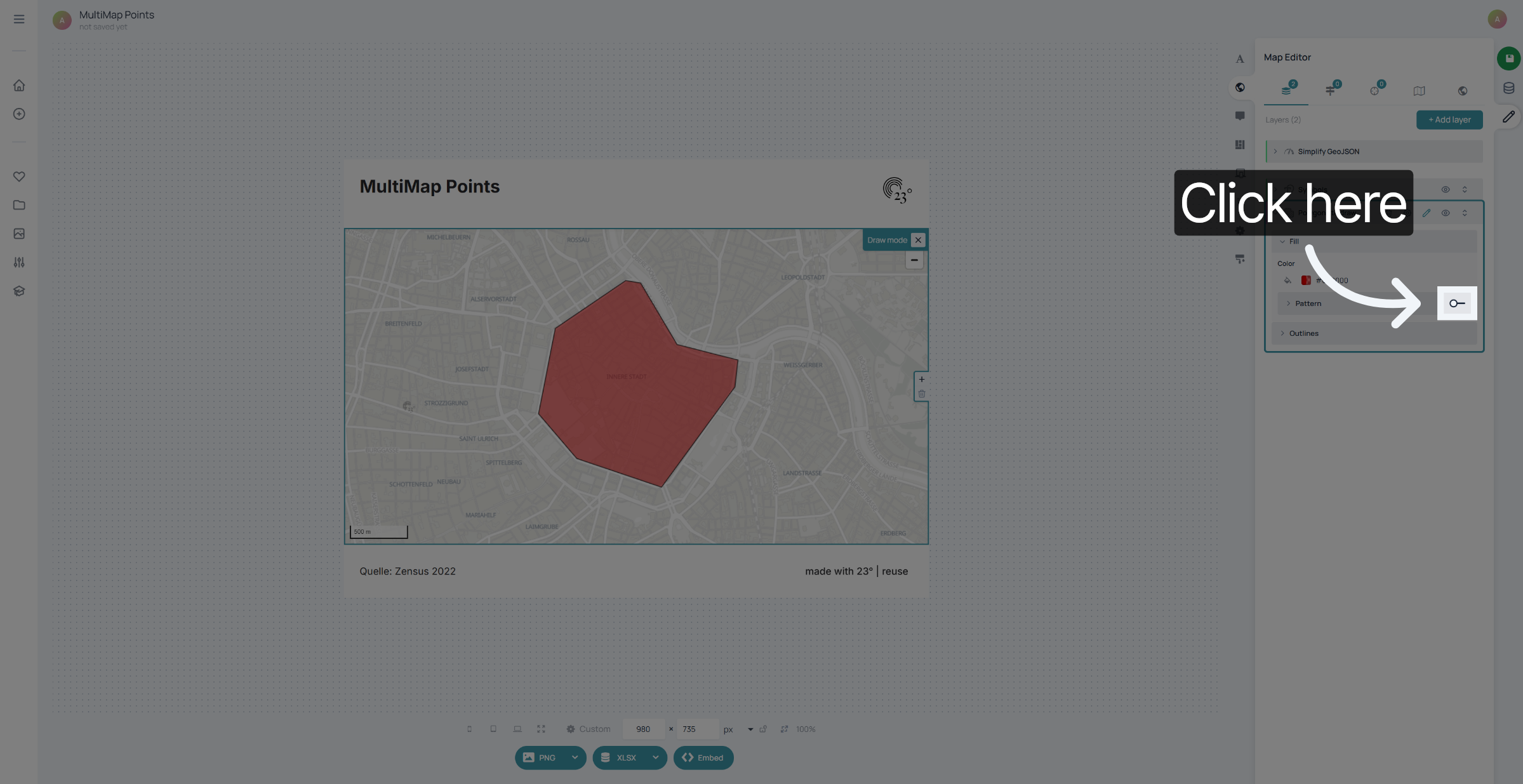The width and height of the screenshot is (1523, 784).
Task: Switch to the globe projection tab
Action: coord(1463,91)
